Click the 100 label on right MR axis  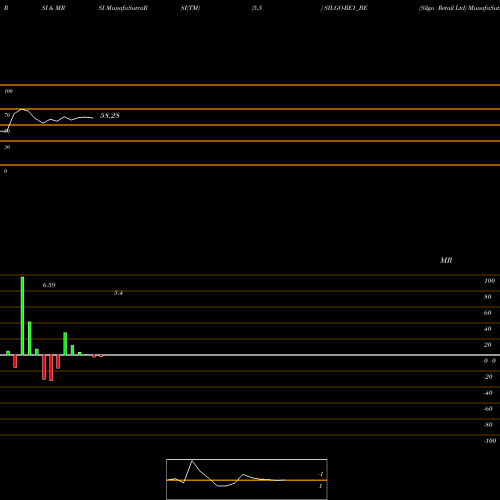pyautogui.click(x=490, y=281)
